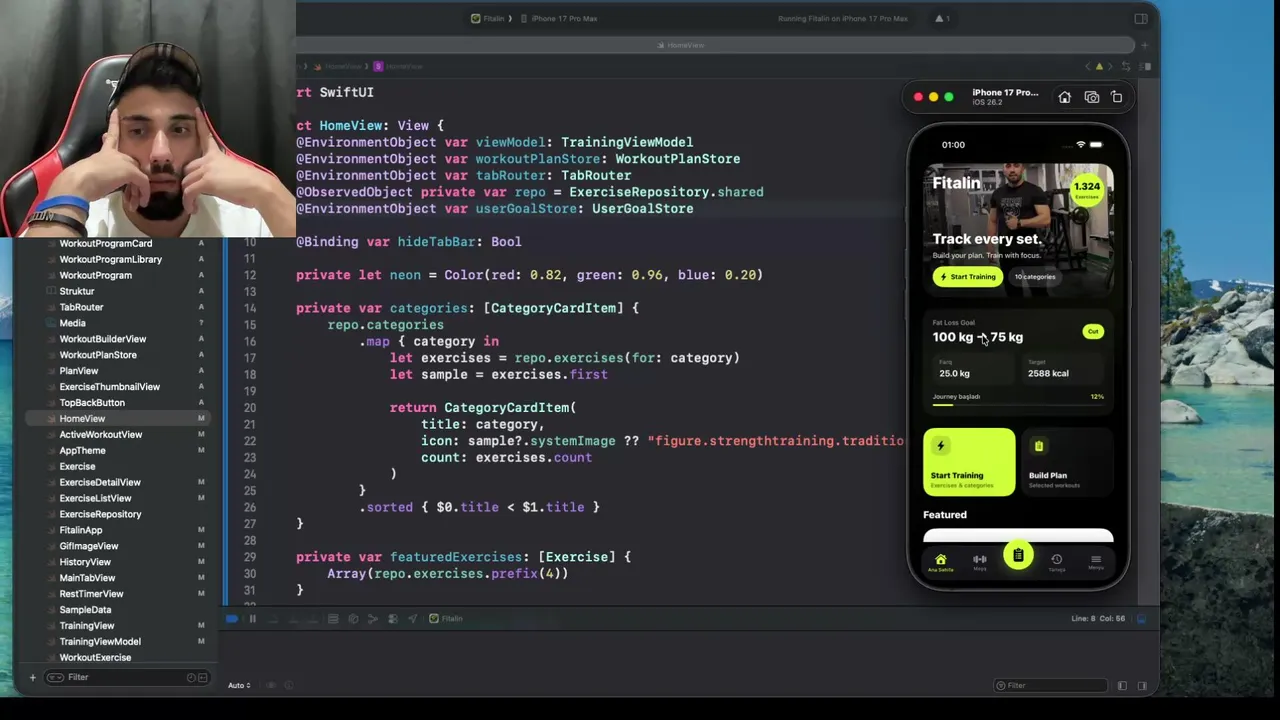This screenshot has height=720, width=1280.
Task: Tap the Cut goal badge
Action: tap(1093, 332)
